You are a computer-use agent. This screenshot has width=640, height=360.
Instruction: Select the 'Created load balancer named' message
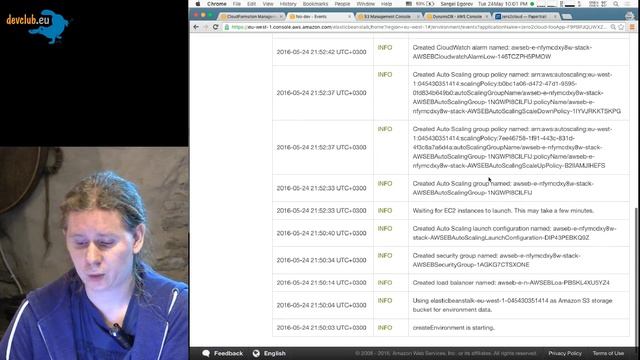(511, 282)
